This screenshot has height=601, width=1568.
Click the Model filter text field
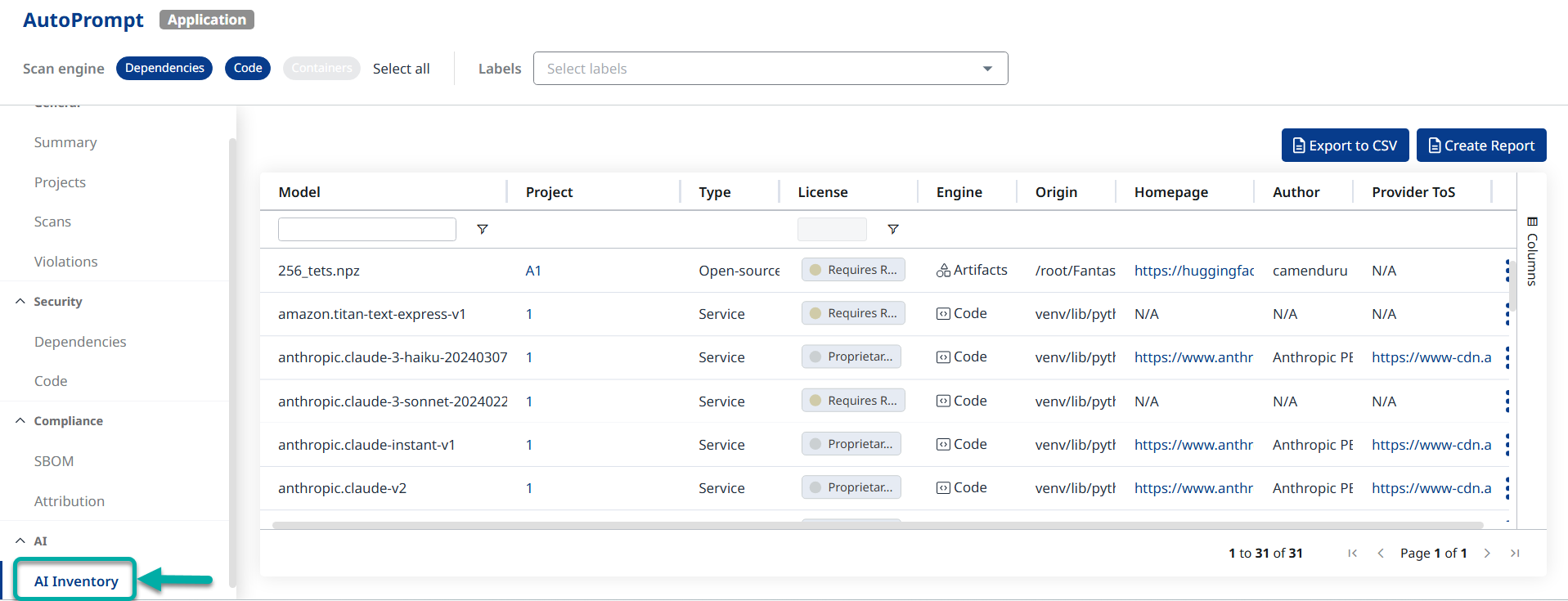tap(367, 229)
